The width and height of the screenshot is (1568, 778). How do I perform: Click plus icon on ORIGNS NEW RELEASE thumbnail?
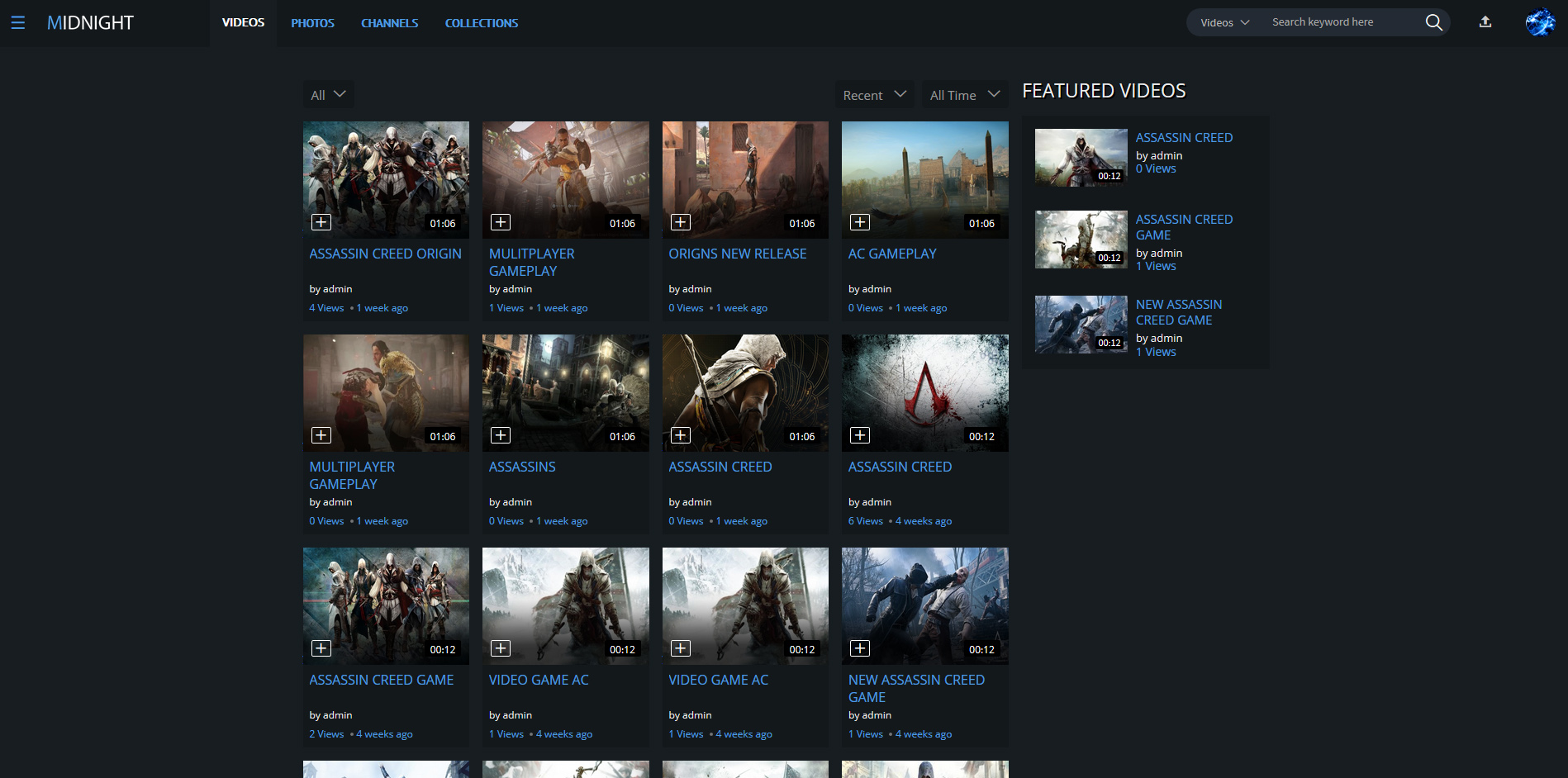tap(681, 222)
